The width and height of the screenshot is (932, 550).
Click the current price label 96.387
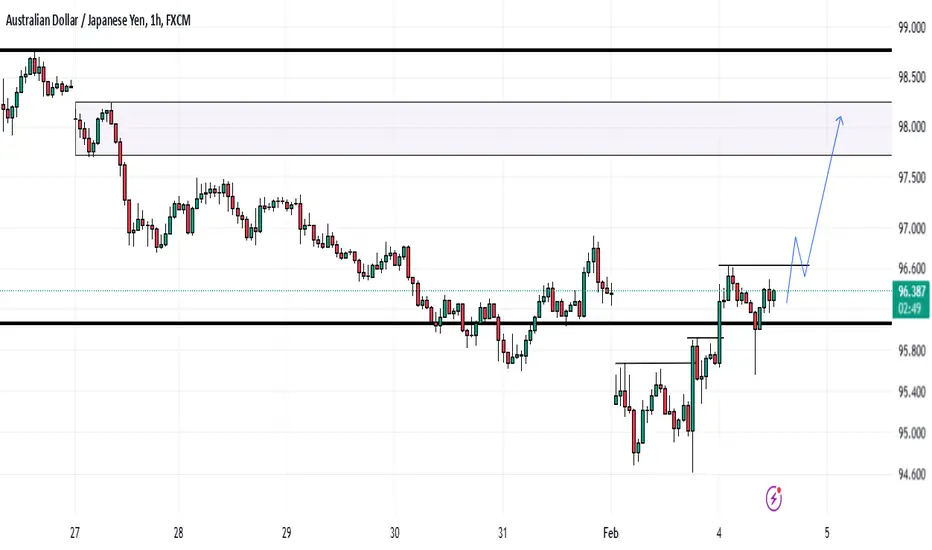(x=911, y=291)
